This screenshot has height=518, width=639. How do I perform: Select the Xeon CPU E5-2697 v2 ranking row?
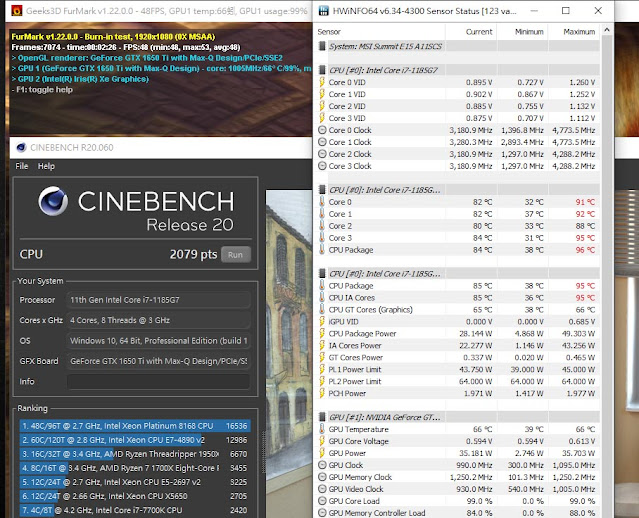coord(135,482)
